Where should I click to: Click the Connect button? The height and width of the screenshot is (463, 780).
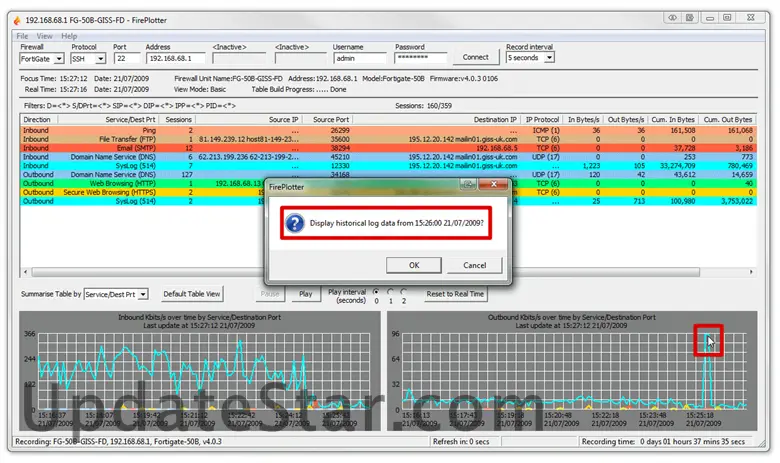tap(476, 57)
